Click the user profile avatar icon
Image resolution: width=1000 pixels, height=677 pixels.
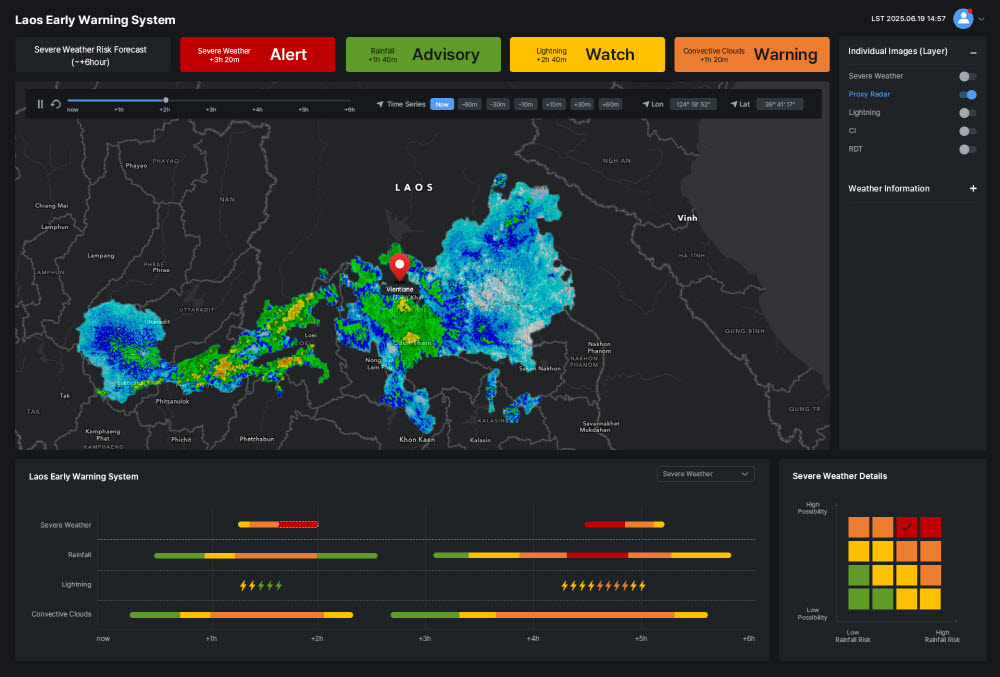coord(963,19)
